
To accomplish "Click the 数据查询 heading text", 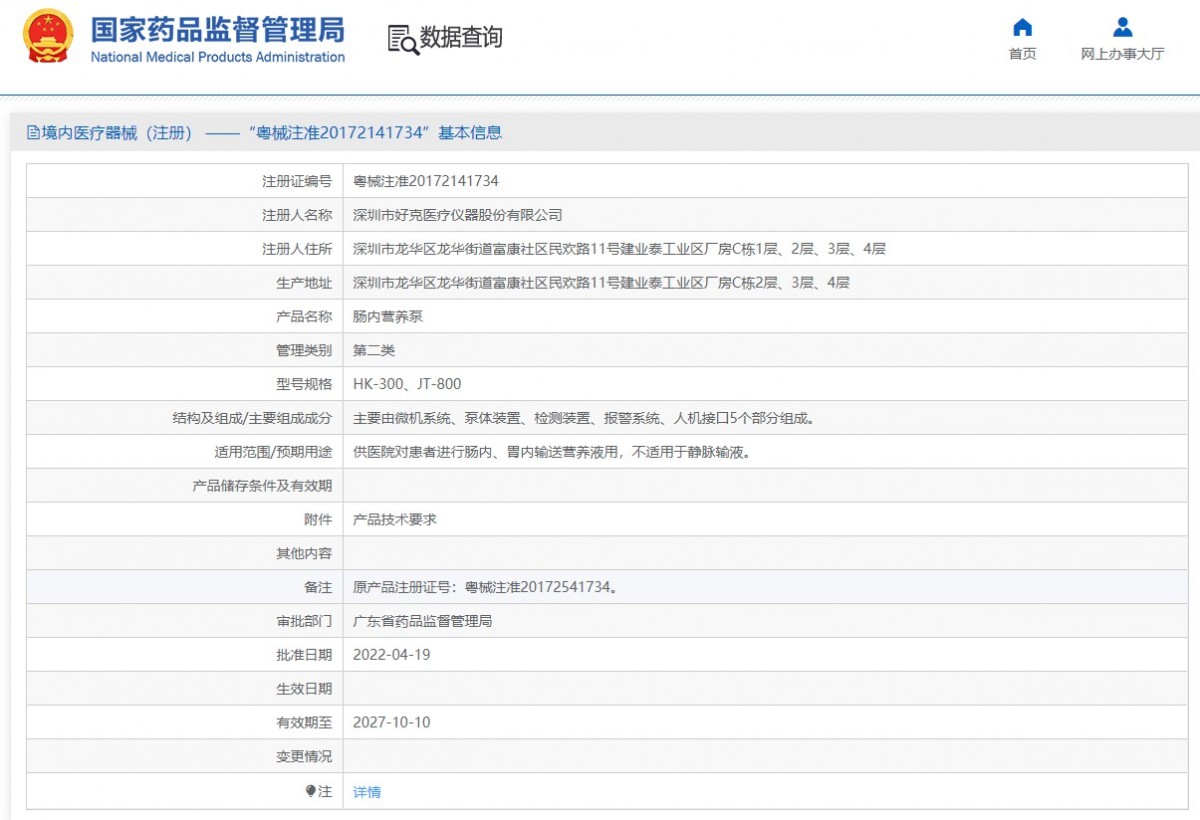I will tap(461, 38).
